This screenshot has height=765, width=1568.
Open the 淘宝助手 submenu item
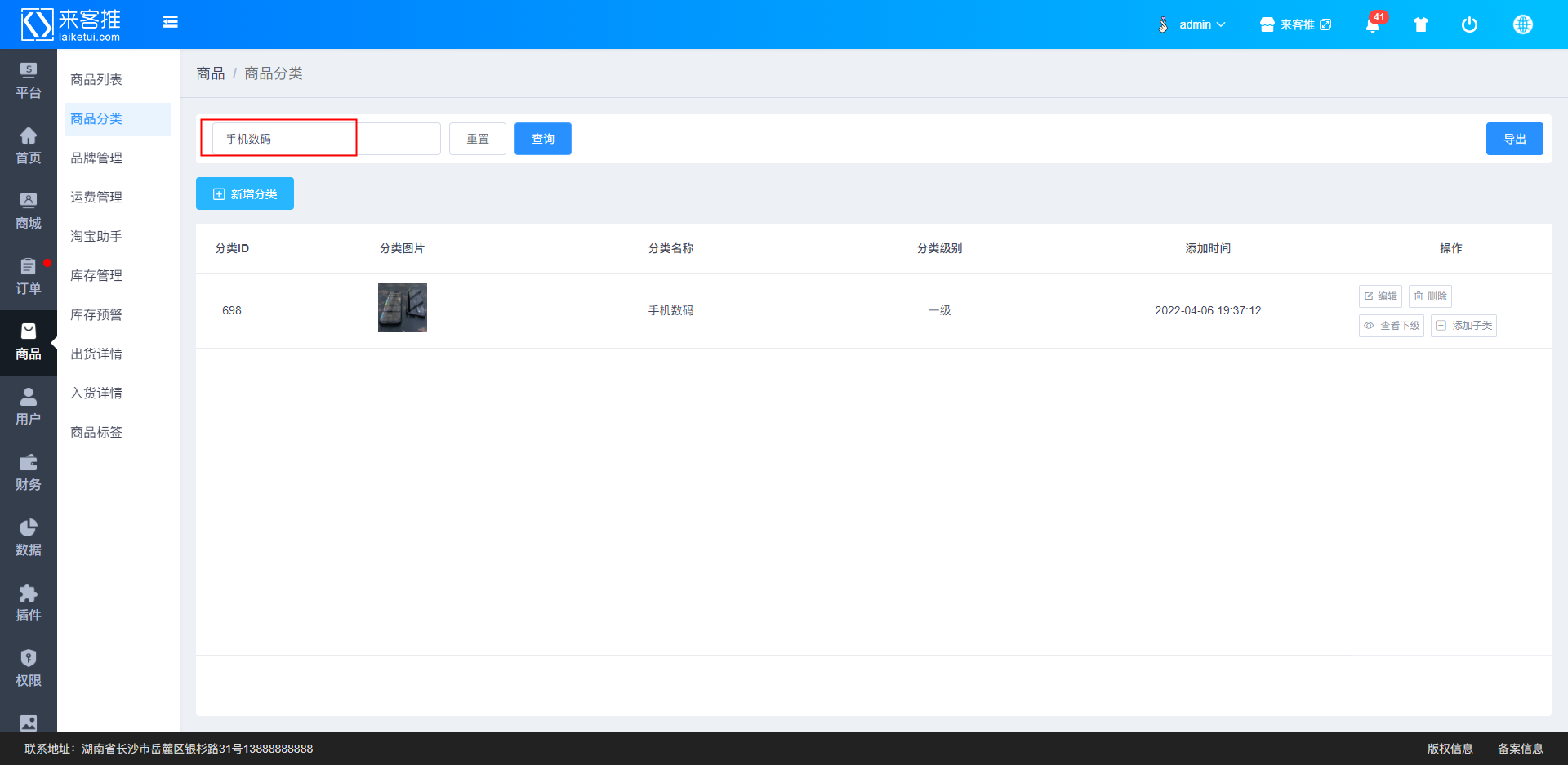[118, 236]
